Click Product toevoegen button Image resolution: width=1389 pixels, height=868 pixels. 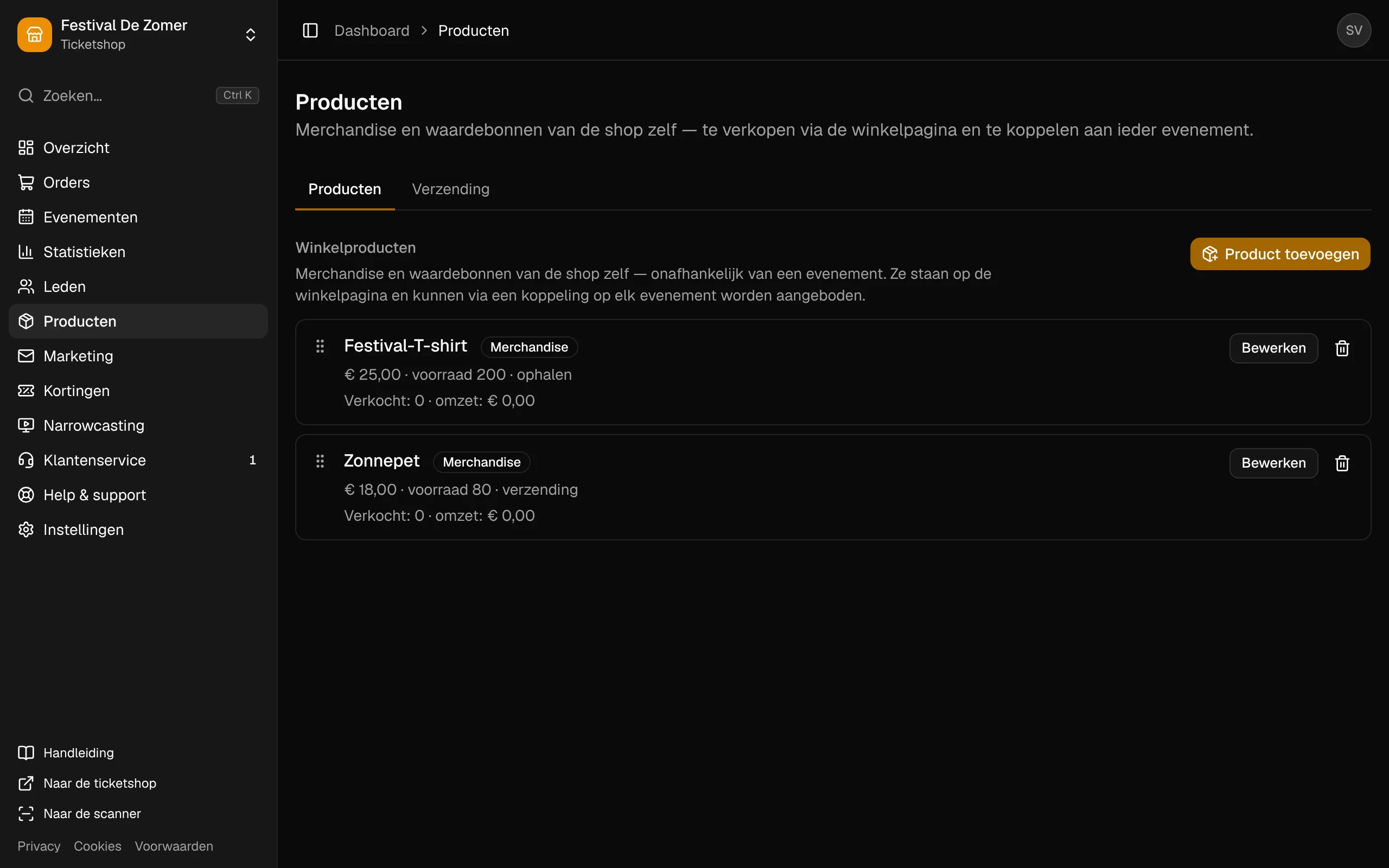point(1280,254)
